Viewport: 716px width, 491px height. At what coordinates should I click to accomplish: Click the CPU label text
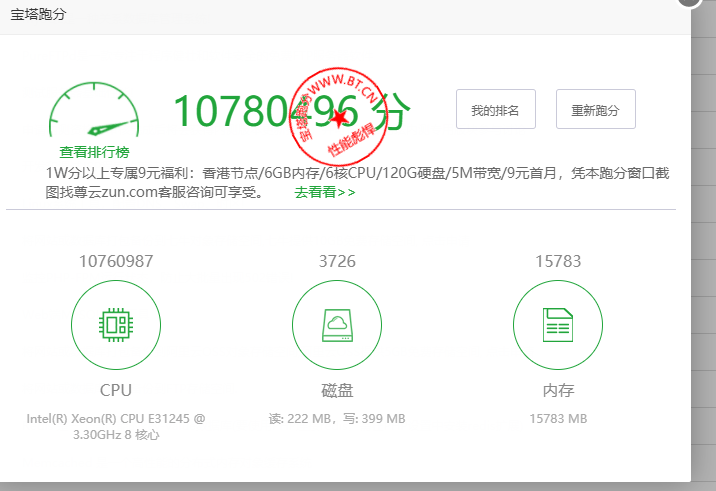pyautogui.click(x=116, y=391)
